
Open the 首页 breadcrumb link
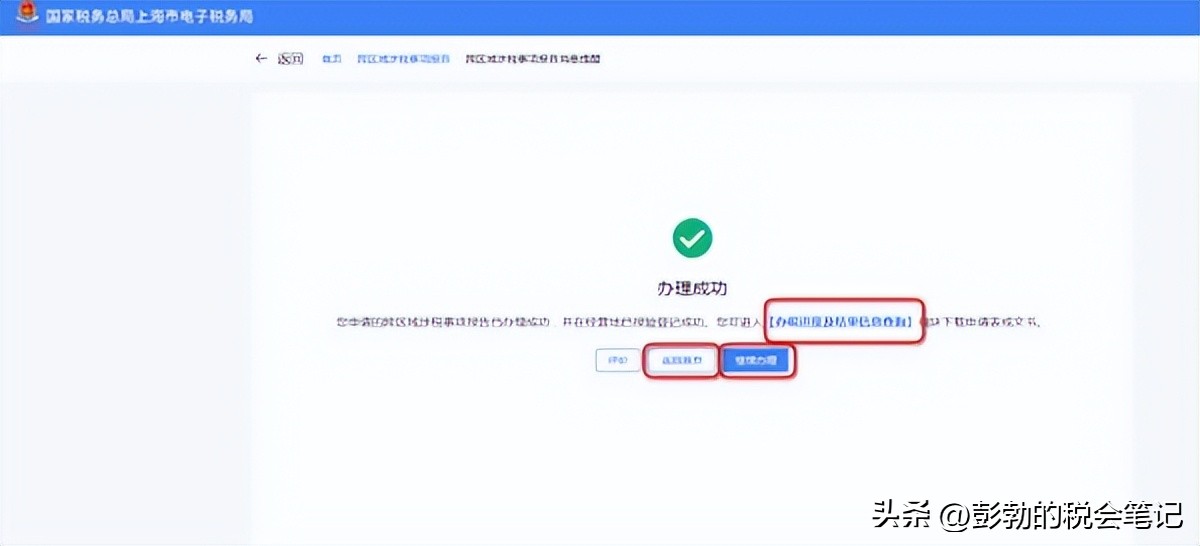[x=331, y=59]
